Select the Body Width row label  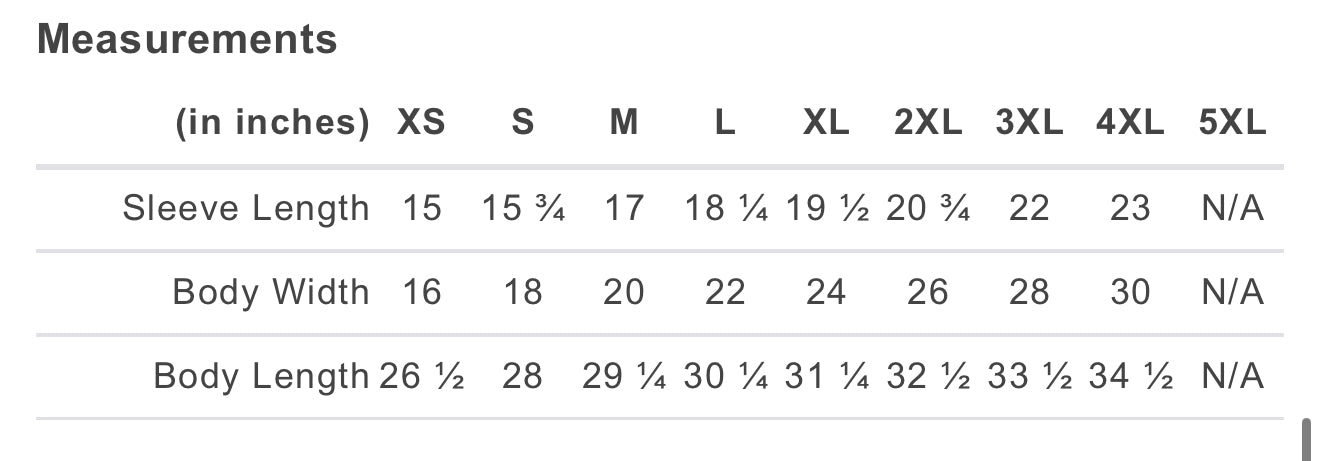[x=271, y=292]
